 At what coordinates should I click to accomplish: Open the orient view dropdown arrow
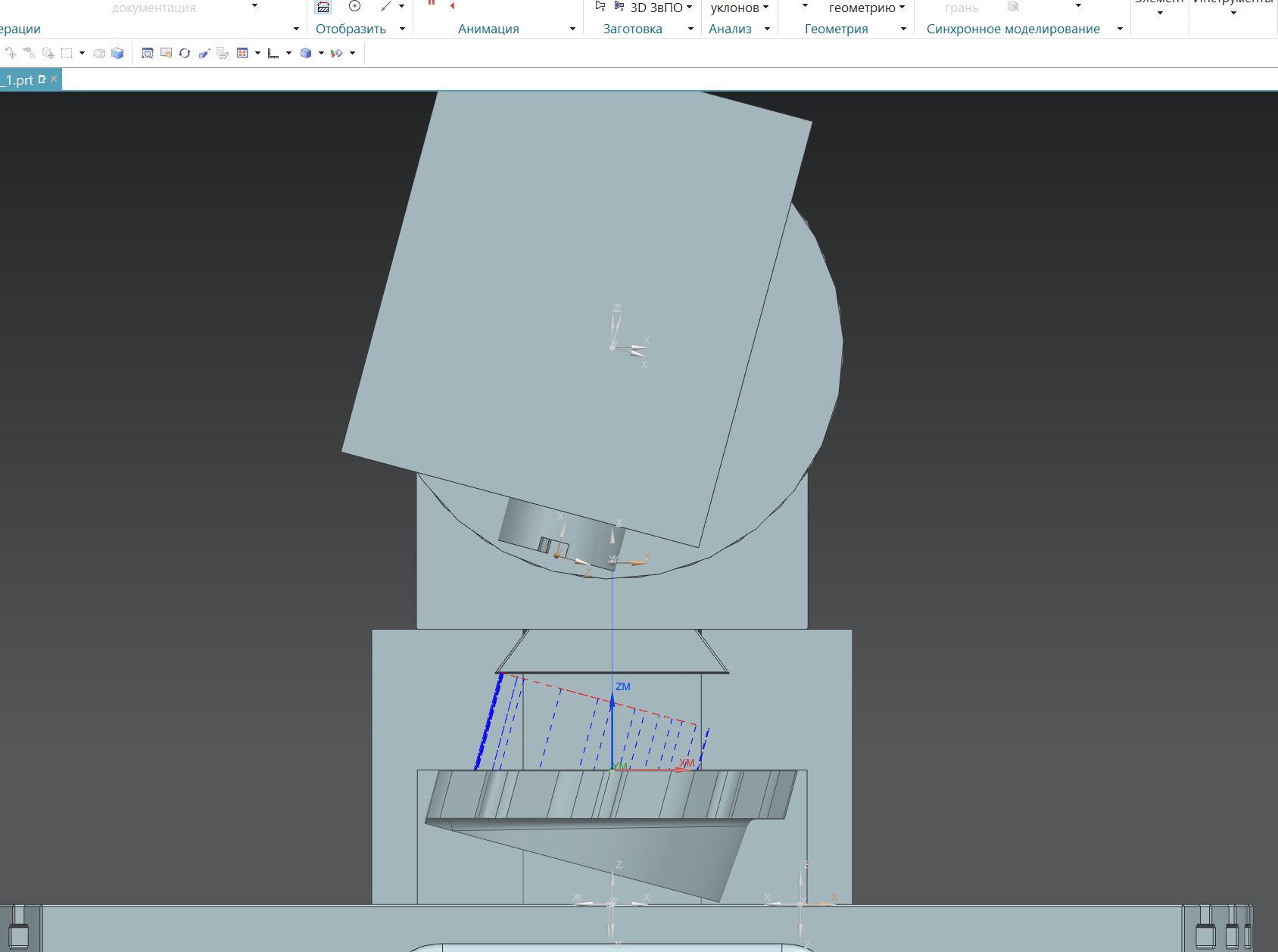coord(288,53)
